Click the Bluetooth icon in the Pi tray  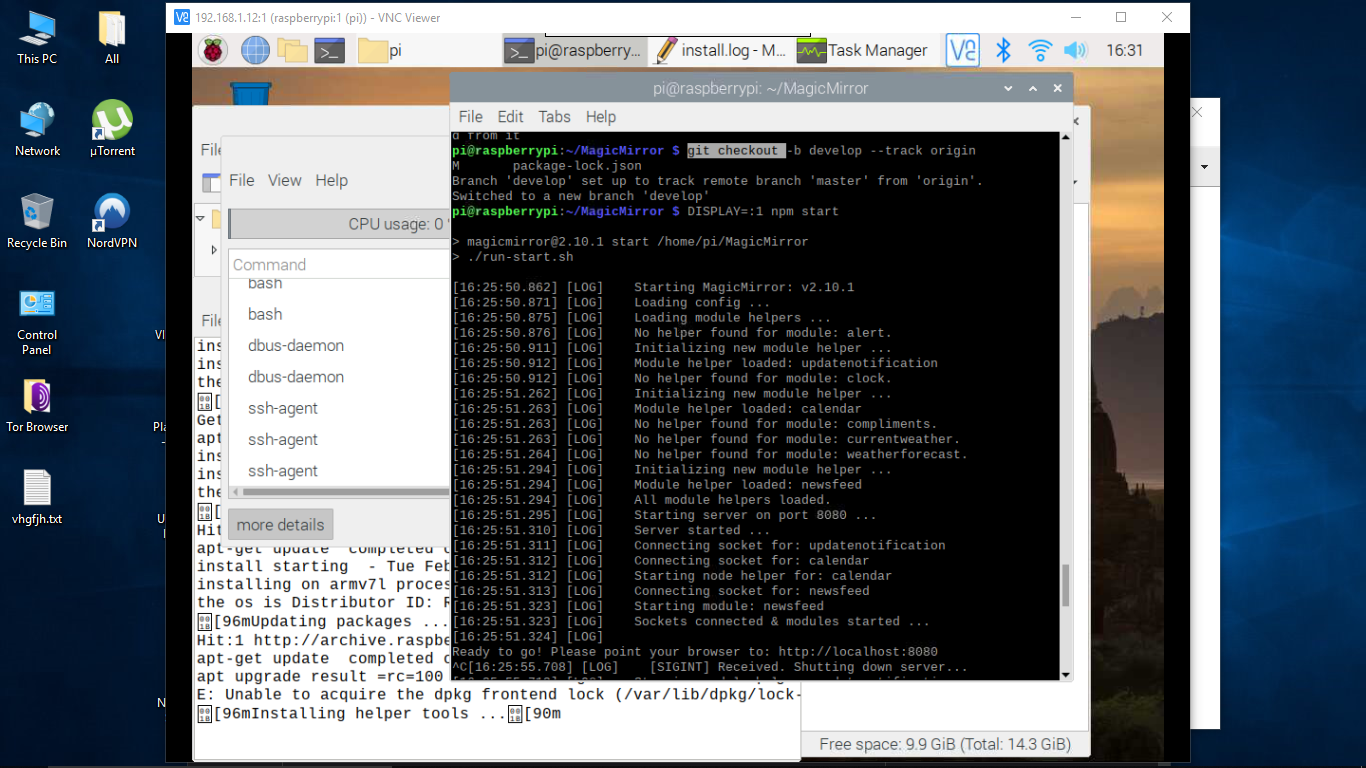pyautogui.click(x=1003, y=50)
